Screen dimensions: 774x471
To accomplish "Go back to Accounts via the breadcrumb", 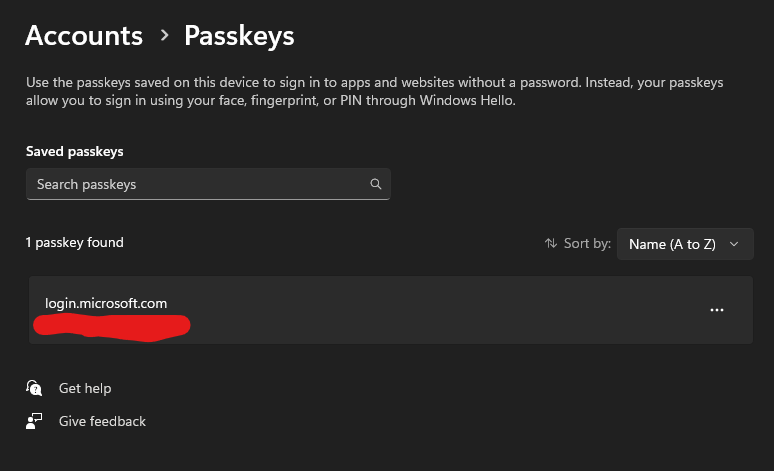I will tap(84, 36).
